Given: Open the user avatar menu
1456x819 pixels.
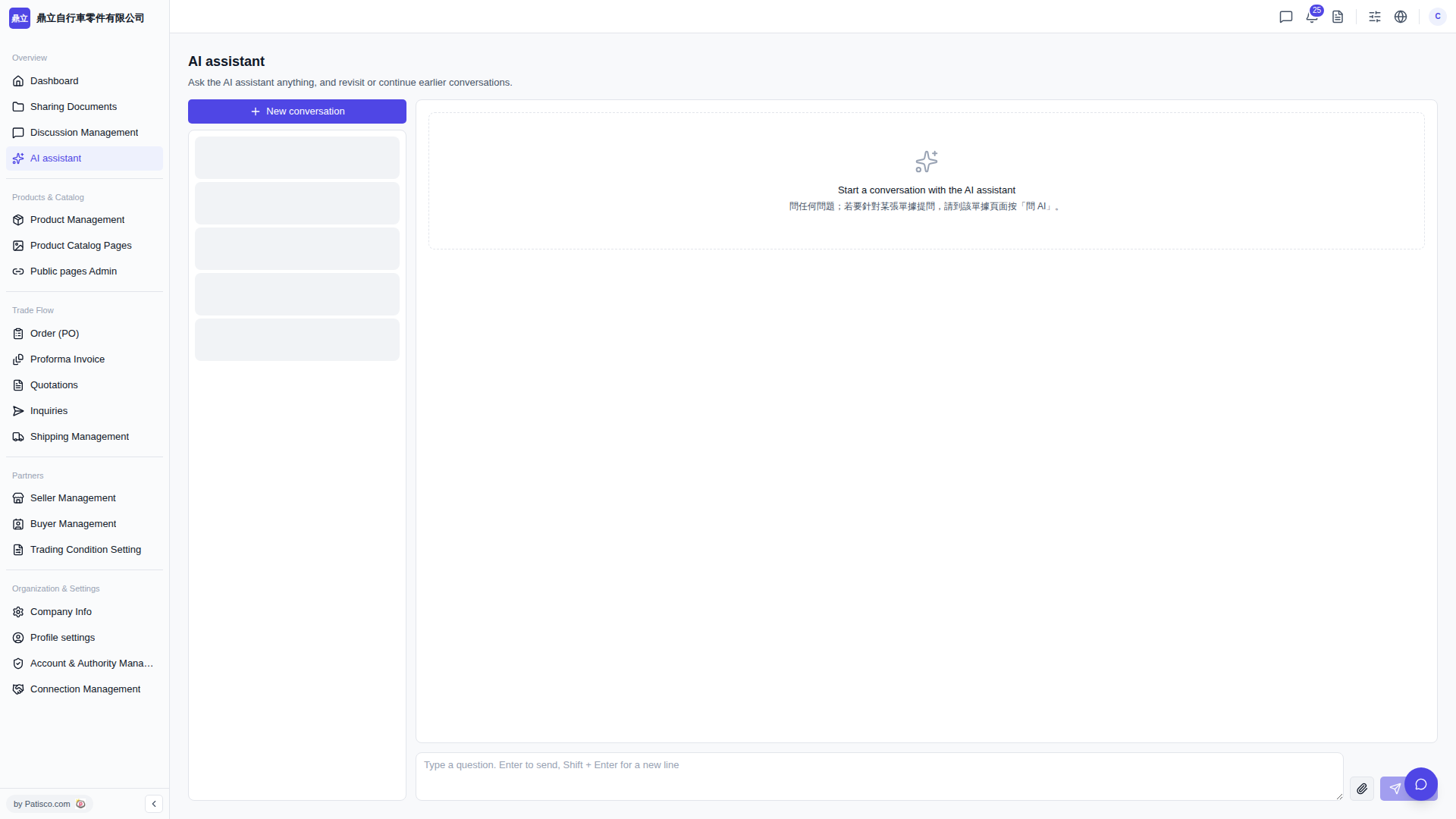Looking at the screenshot, I should pyautogui.click(x=1438, y=17).
